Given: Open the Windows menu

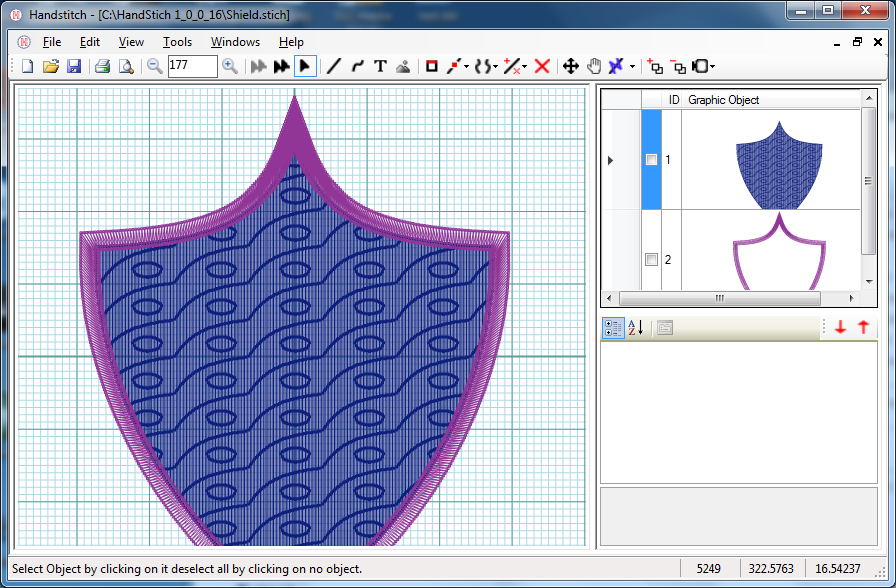Looking at the screenshot, I should (x=235, y=42).
